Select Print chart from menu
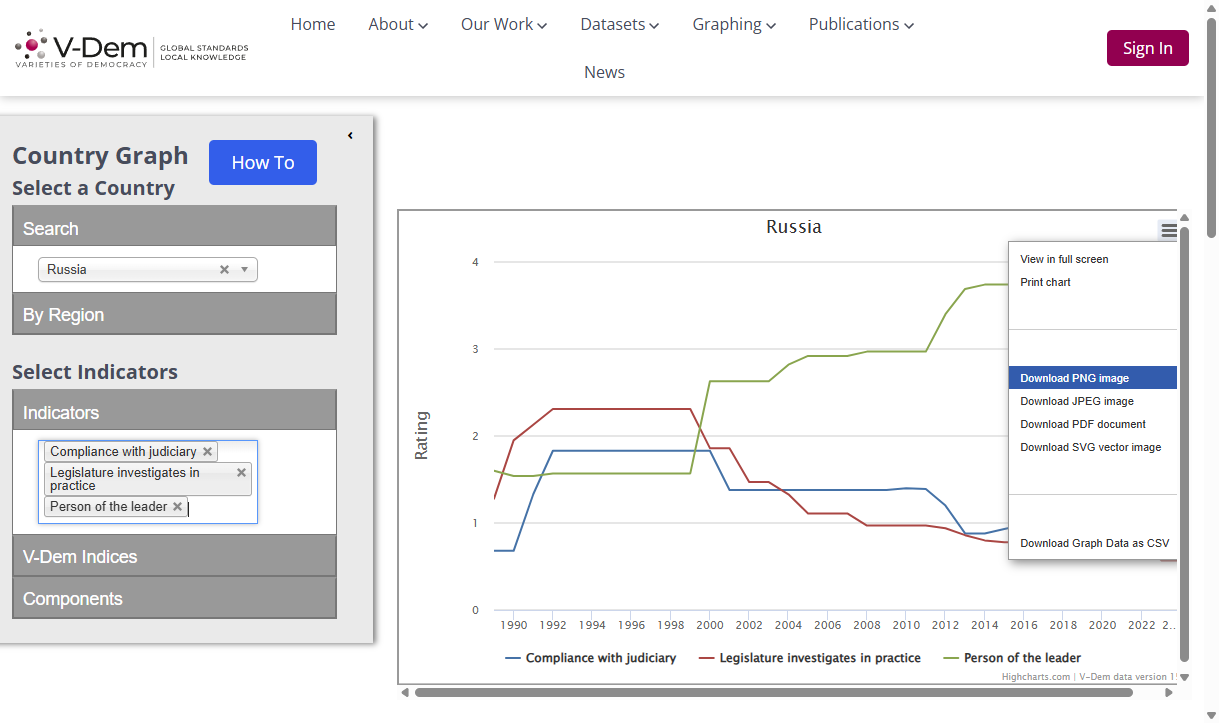The image size is (1219, 723). point(1093,282)
